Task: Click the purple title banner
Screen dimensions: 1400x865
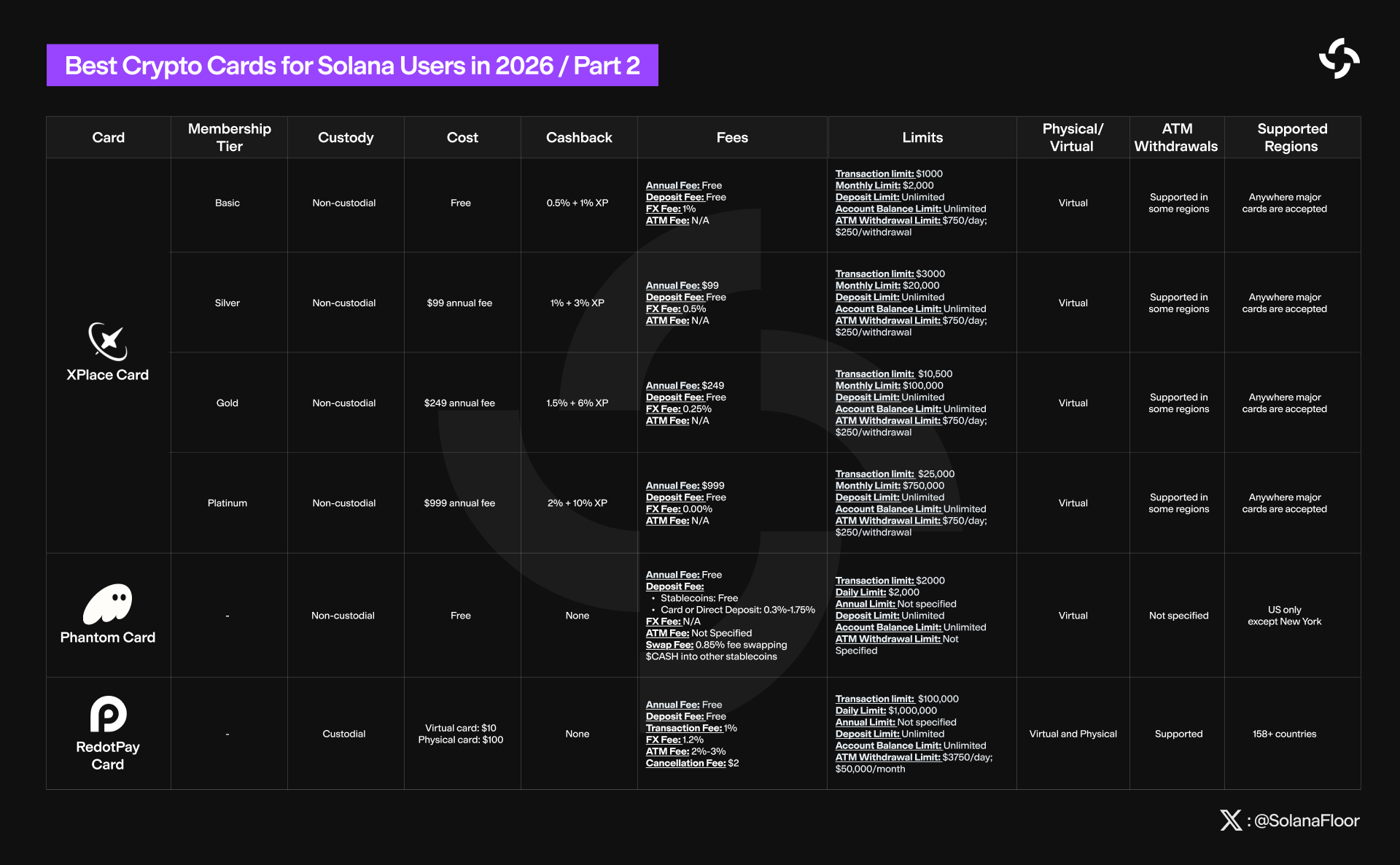Action: 352,65
